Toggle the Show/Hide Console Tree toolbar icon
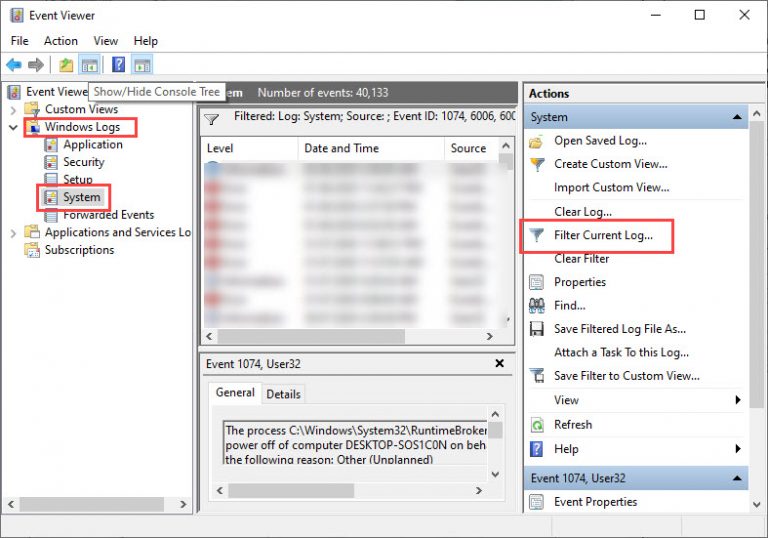The width and height of the screenshot is (768, 538). [90, 65]
